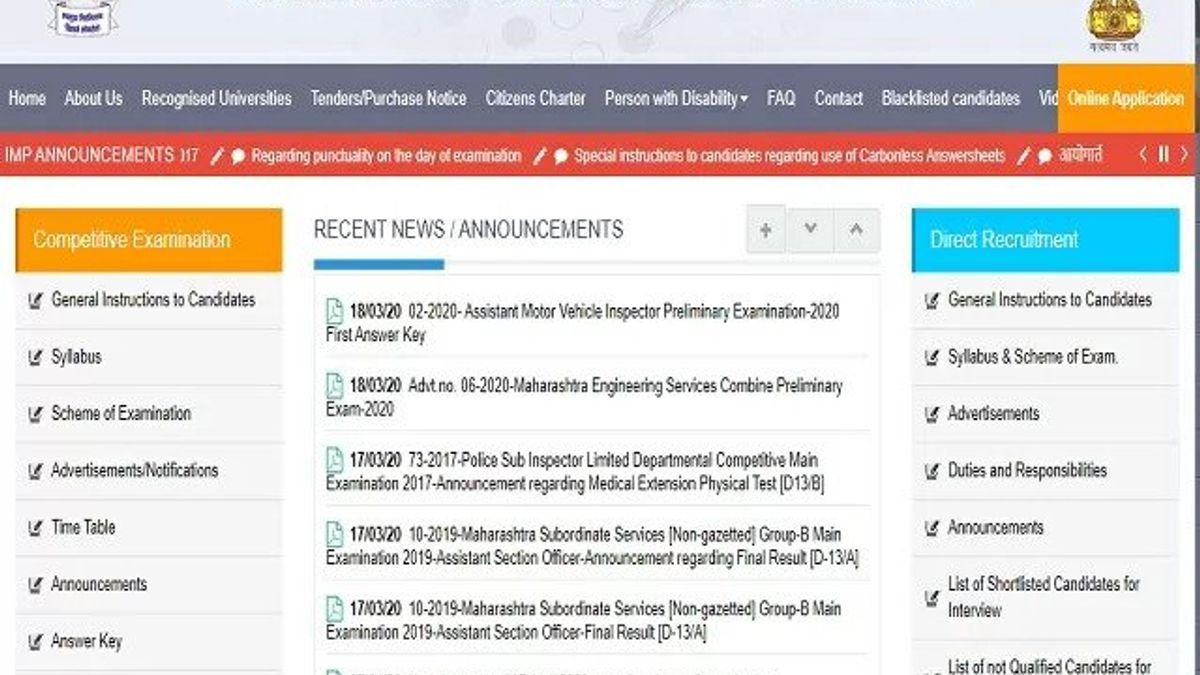Open Assistant Motor Vehicle Inspector Answer Key news
Viewport: 1200px width, 675px height.
coord(583,323)
